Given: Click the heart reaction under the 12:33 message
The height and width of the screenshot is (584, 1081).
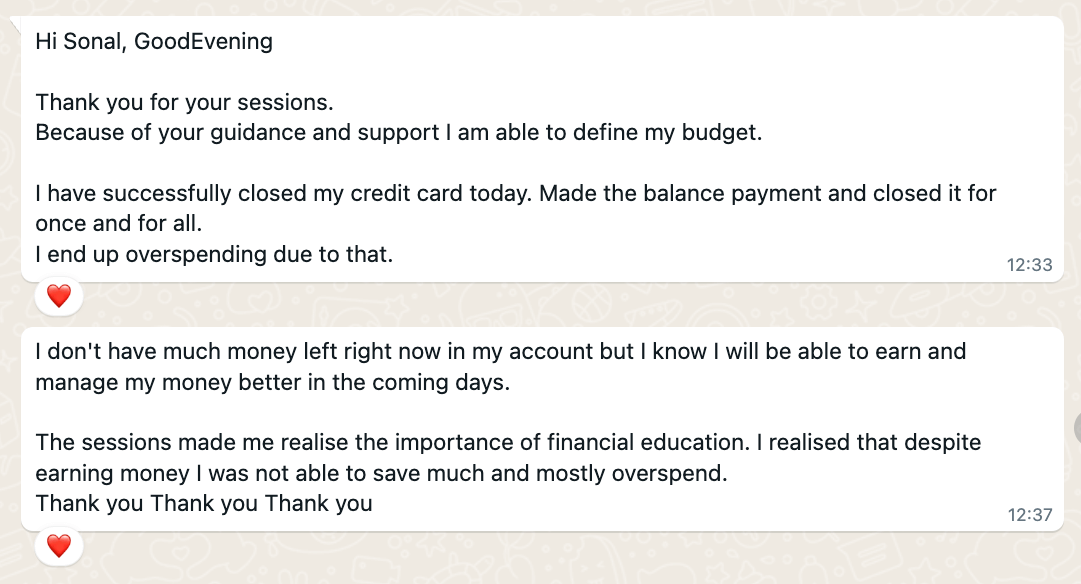Looking at the screenshot, I should click(x=59, y=296).
